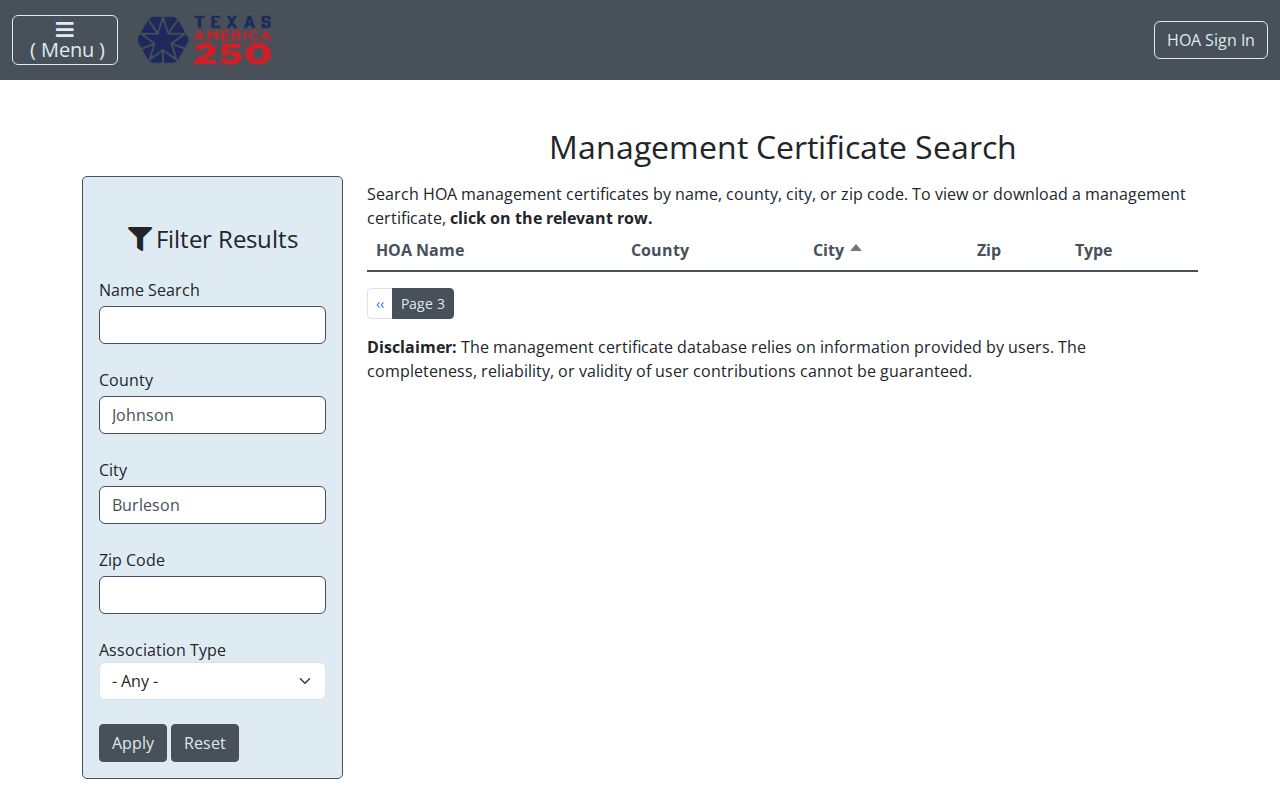Click the ascending sort arrow by City
The width and height of the screenshot is (1280, 800).
coord(856,248)
